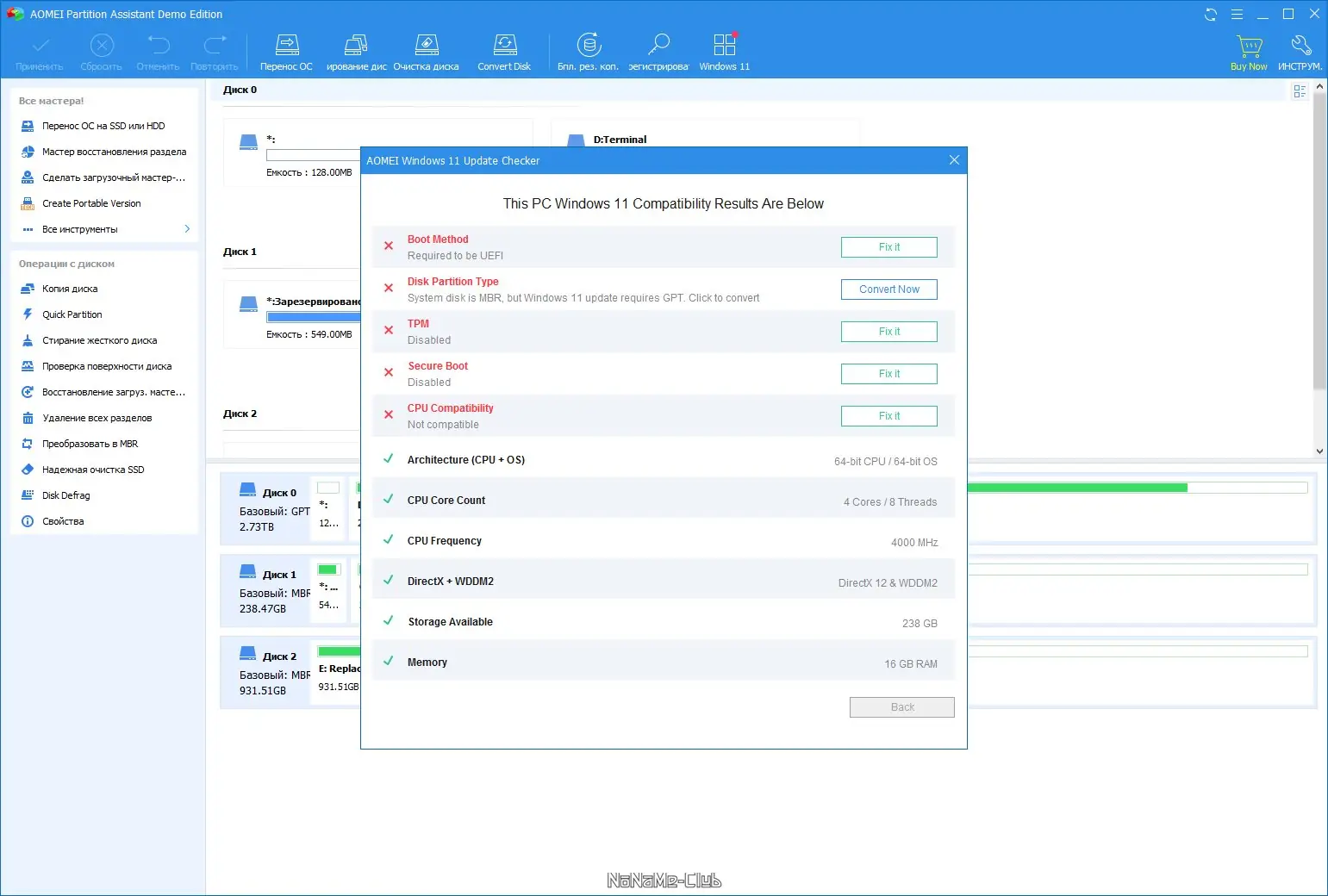Click Fix it for CPU Compatibility
This screenshot has width=1328, height=896.
coord(888,416)
